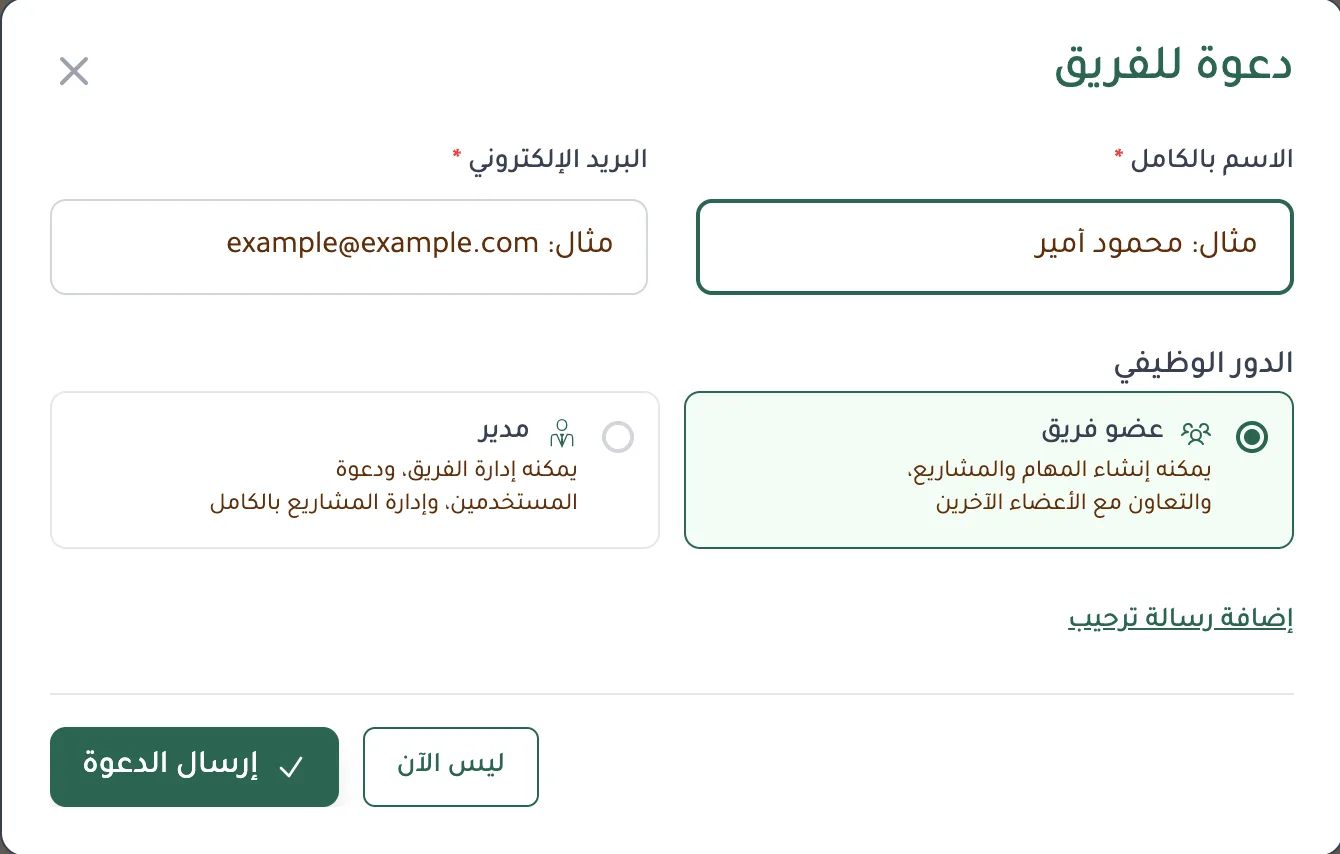Click into the email address field

(348, 247)
